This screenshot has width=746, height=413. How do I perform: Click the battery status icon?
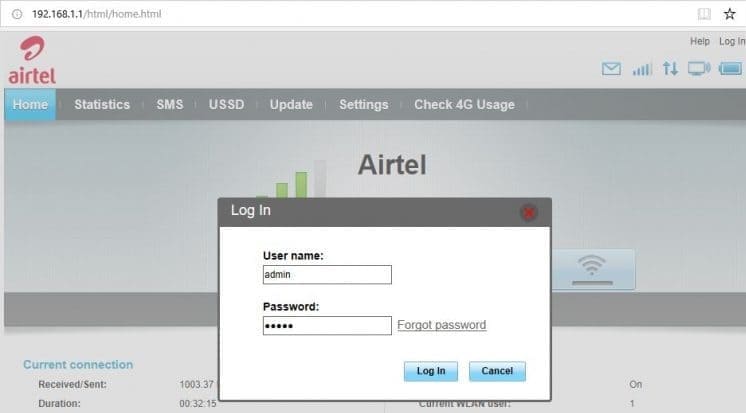[x=730, y=69]
